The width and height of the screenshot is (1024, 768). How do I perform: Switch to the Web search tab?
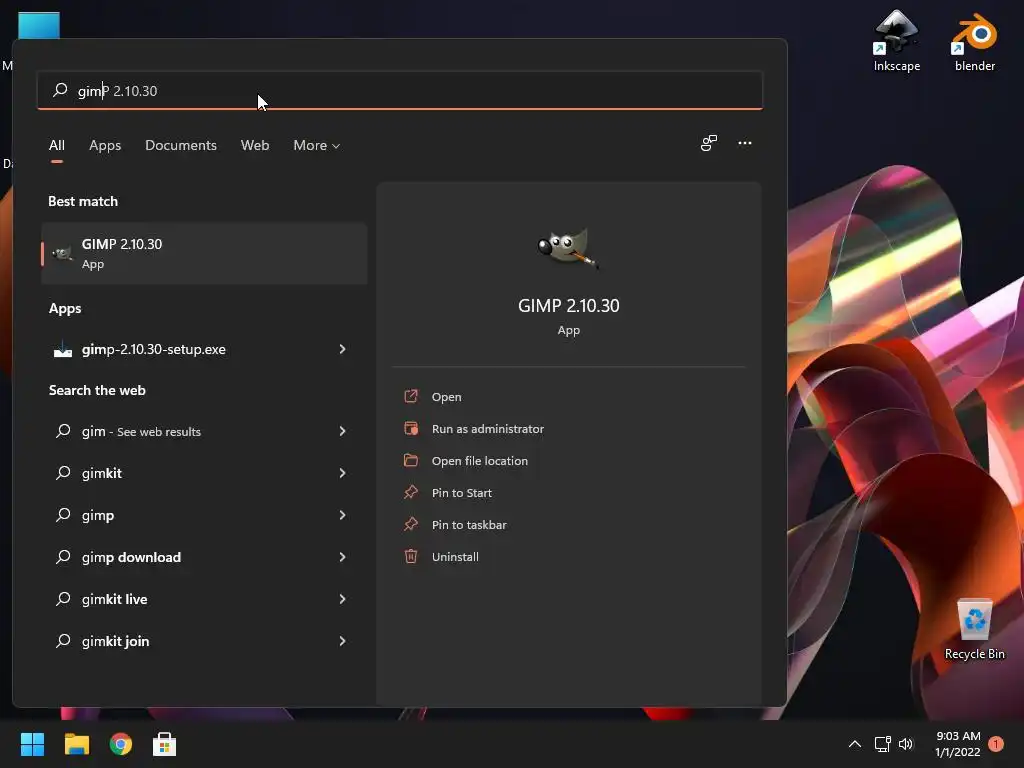[x=255, y=145]
